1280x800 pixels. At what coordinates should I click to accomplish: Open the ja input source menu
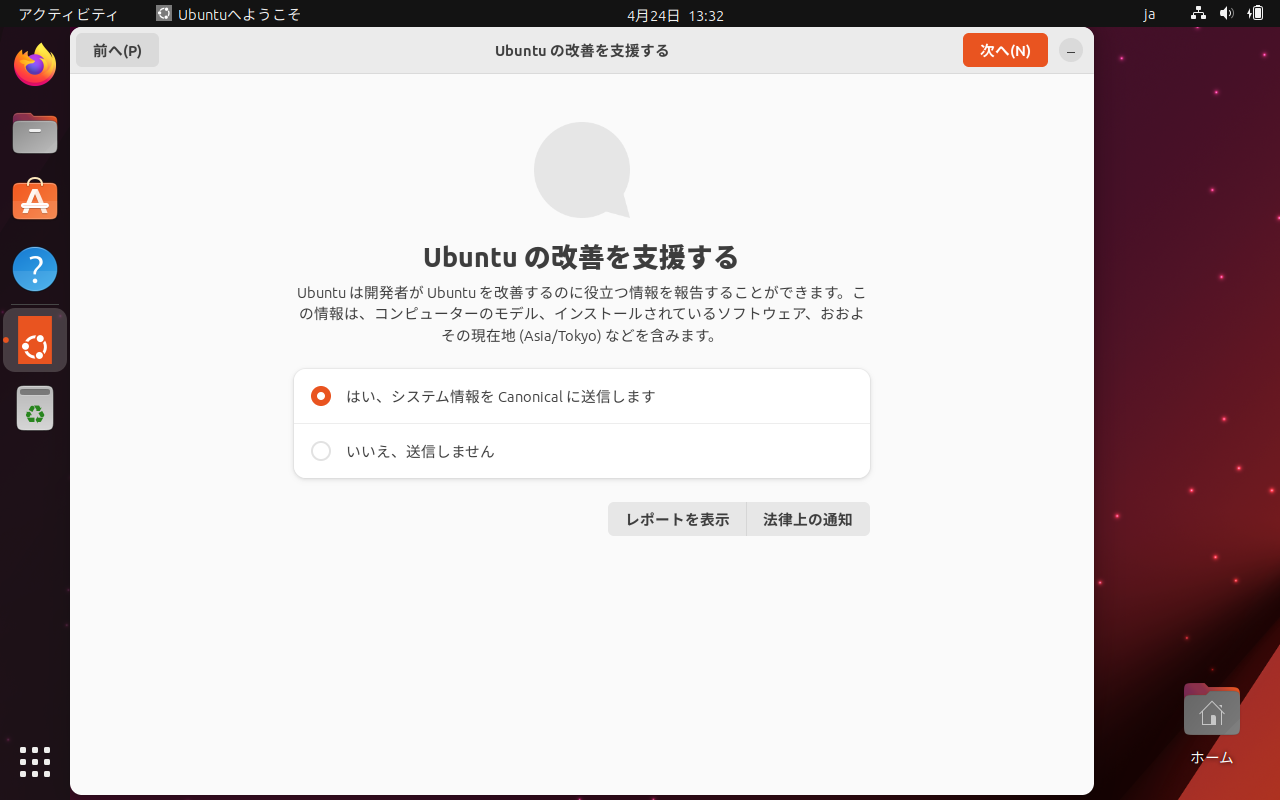1149,15
